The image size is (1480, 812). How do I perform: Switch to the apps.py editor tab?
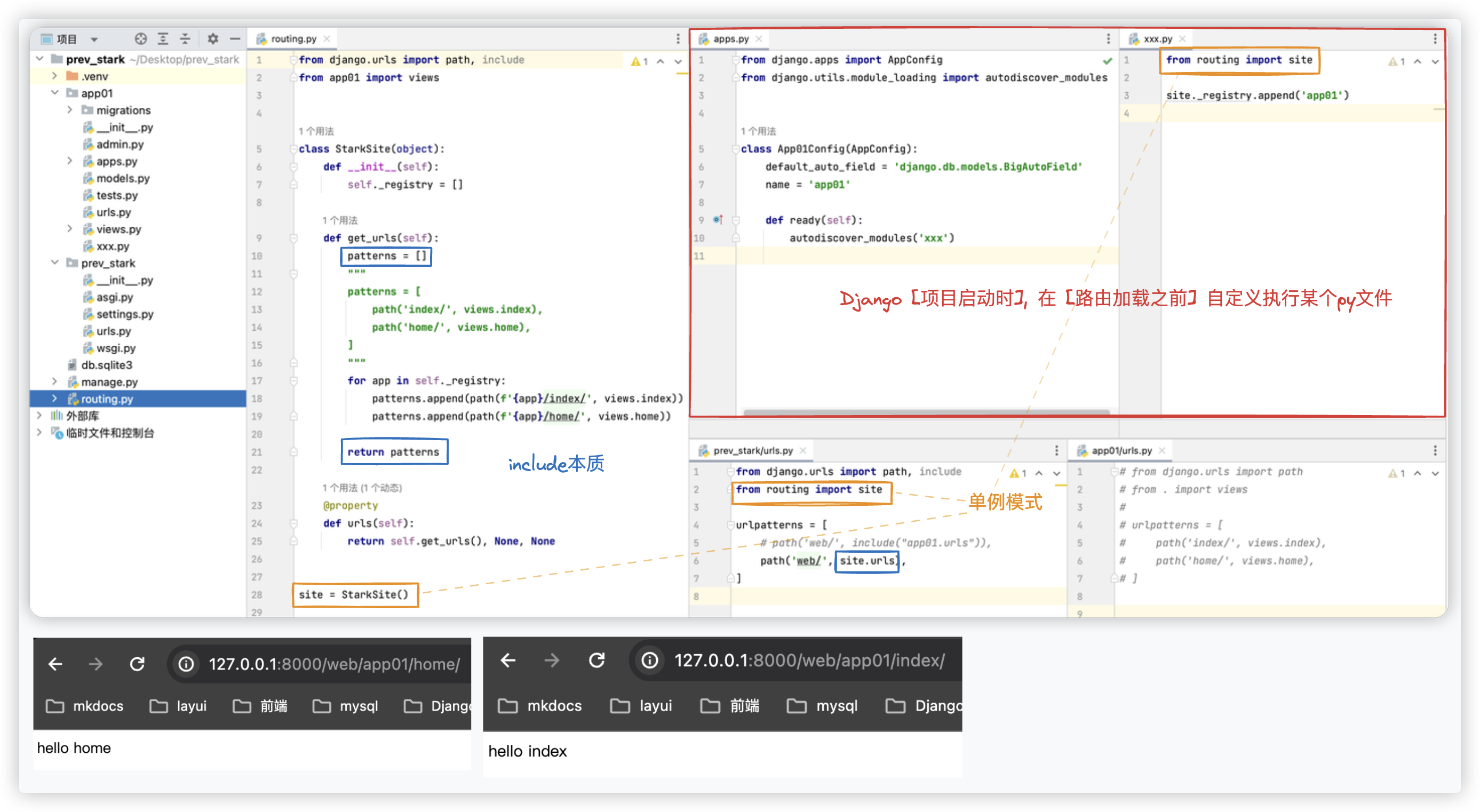coord(730,38)
